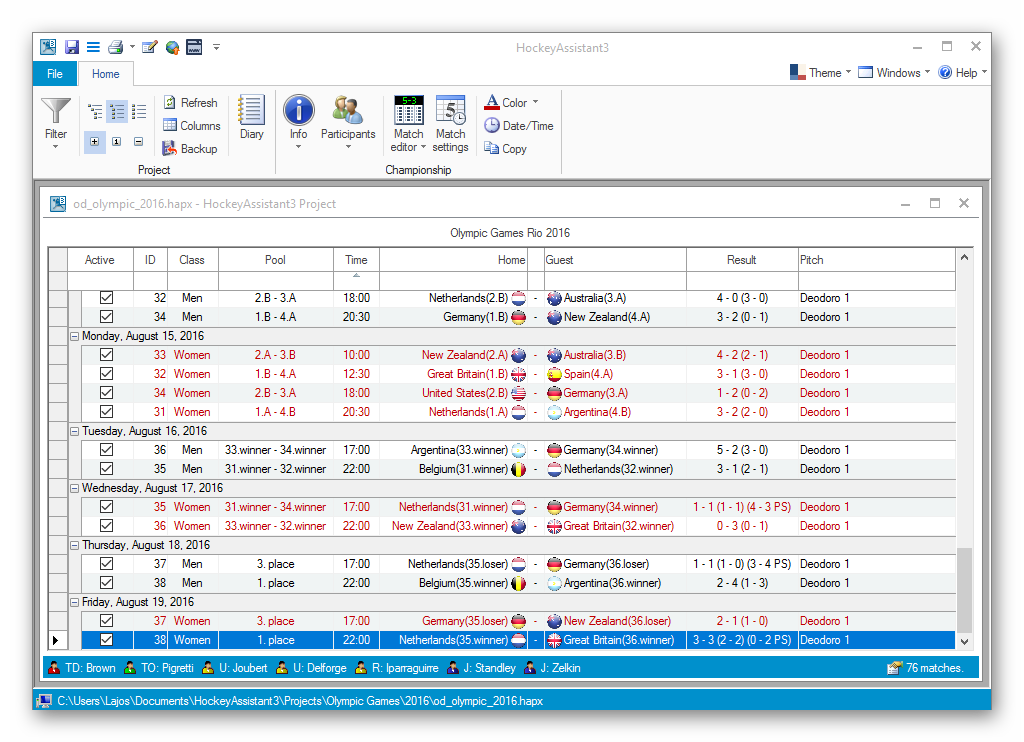
Task: Collapse the Friday, August 19, 2016 group
Action: point(74,602)
